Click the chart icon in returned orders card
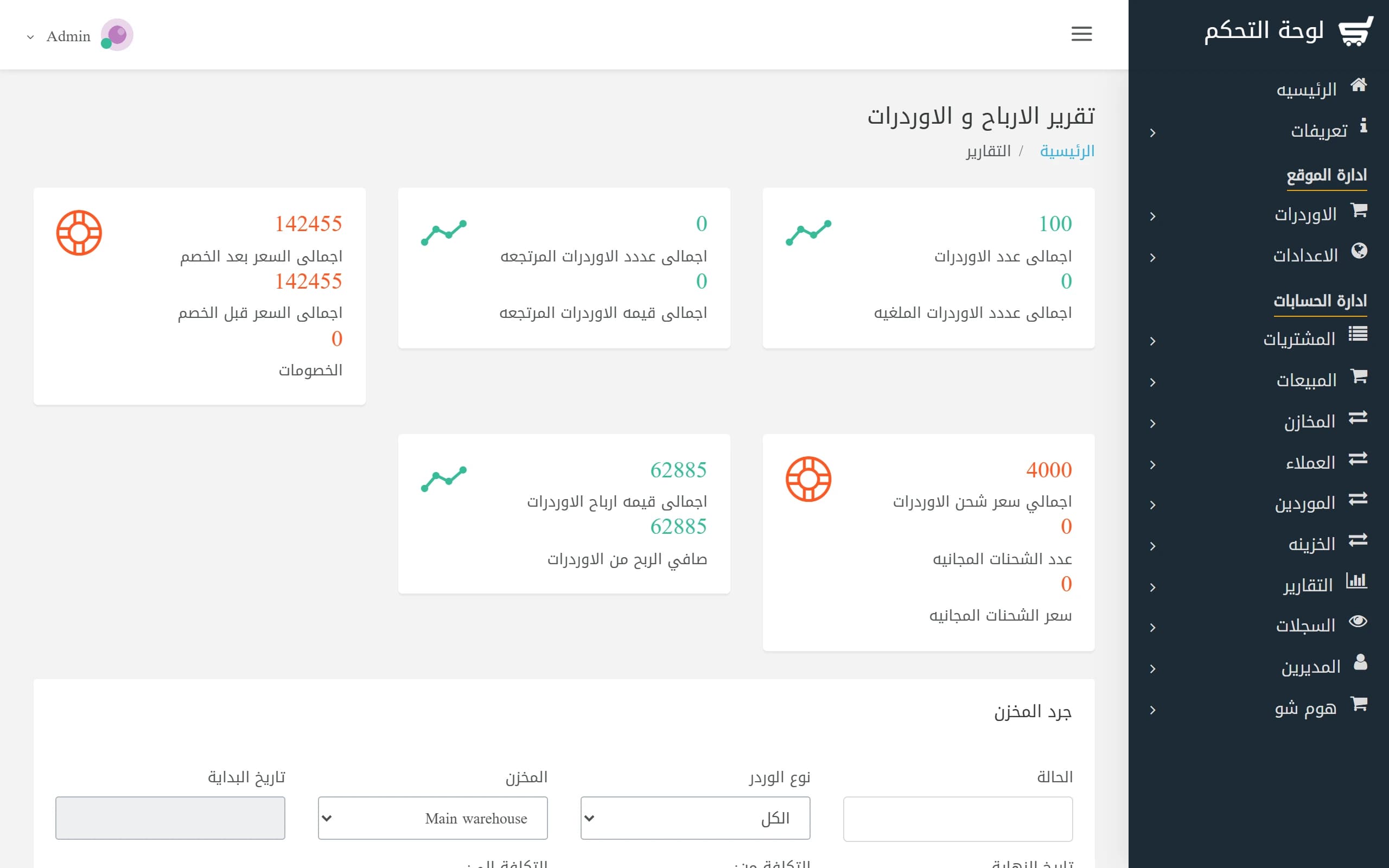Screen dimensions: 1389x868 [444, 233]
